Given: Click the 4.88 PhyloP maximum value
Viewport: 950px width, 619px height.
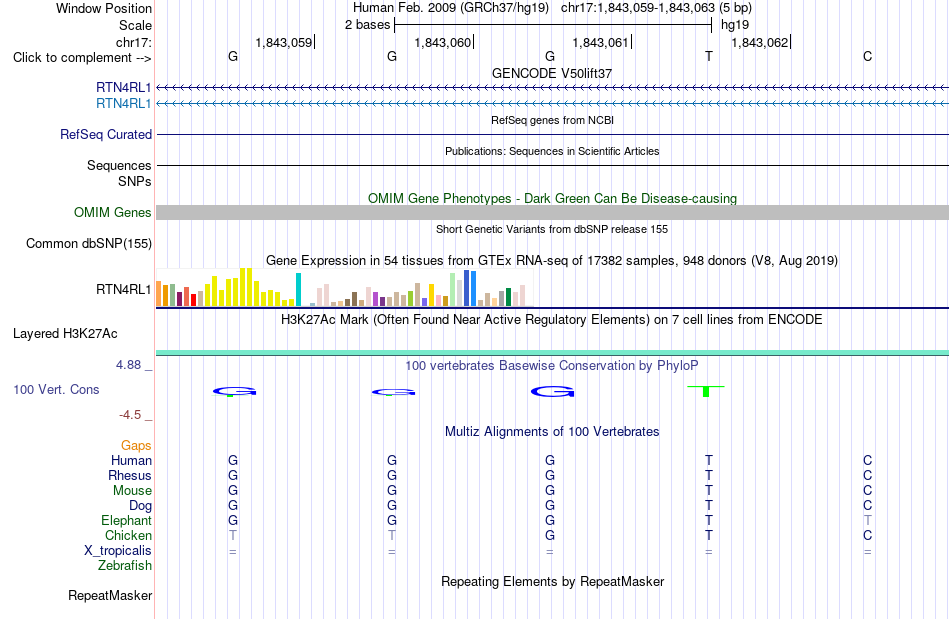Looking at the screenshot, I should tap(128, 365).
